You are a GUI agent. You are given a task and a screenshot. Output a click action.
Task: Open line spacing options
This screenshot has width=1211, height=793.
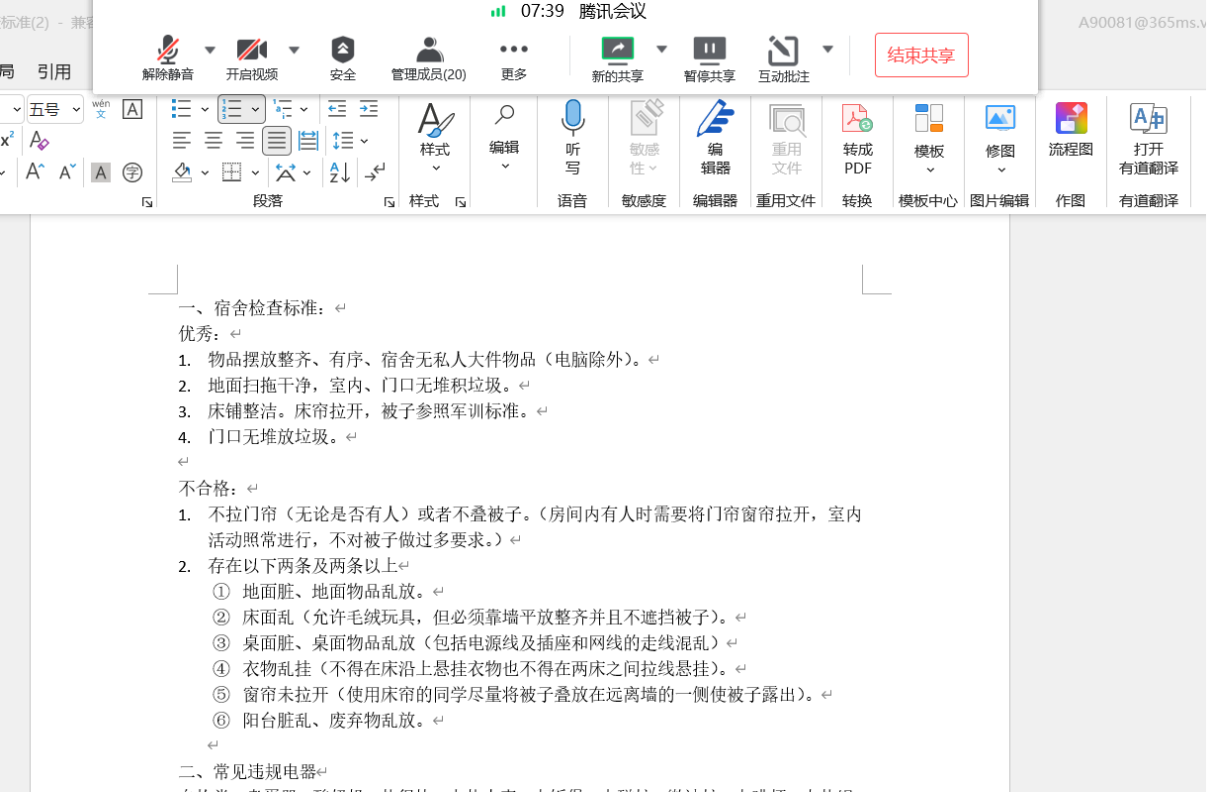pyautogui.click(x=349, y=141)
